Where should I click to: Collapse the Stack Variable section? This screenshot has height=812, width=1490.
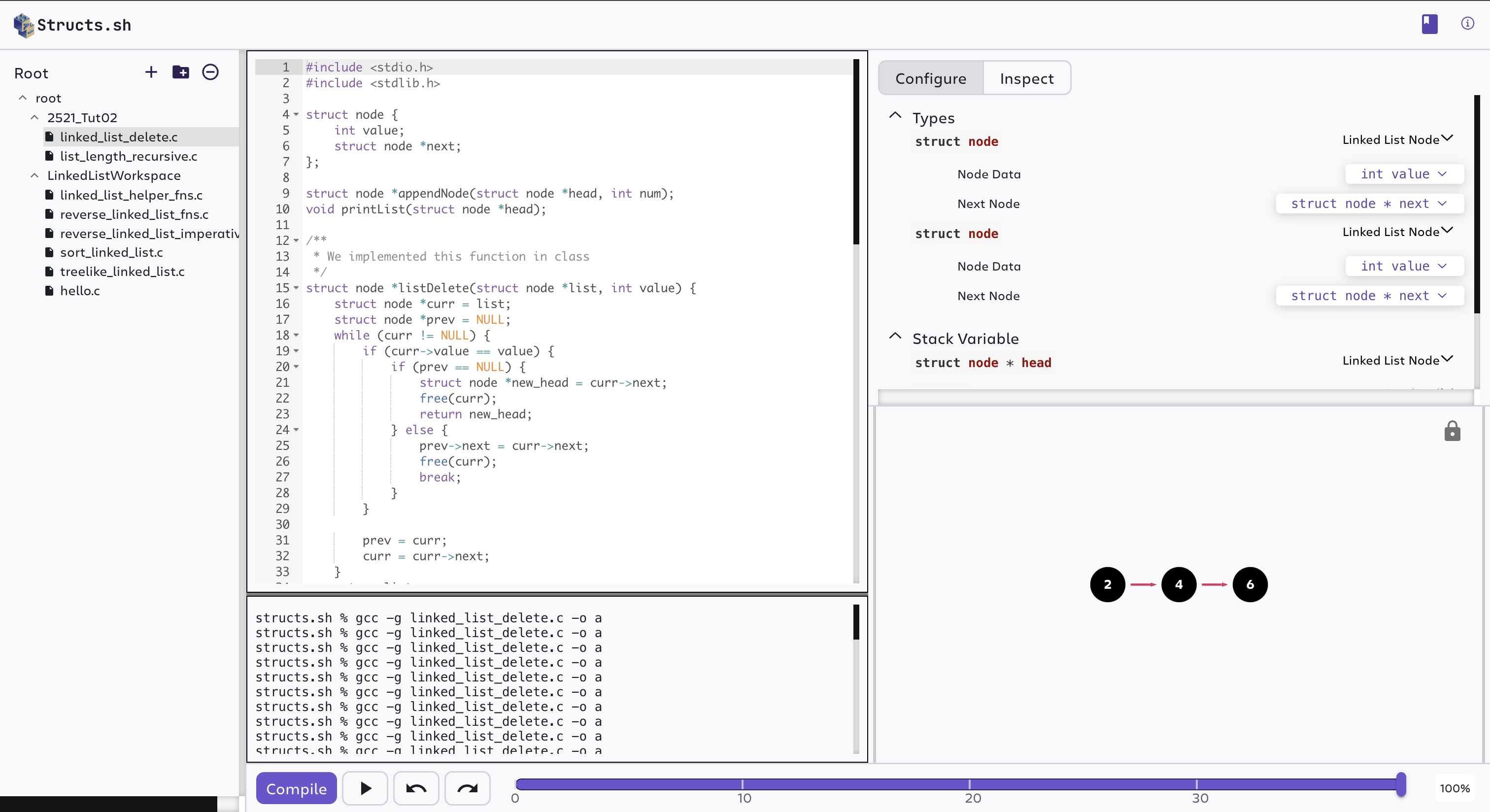[x=895, y=337]
